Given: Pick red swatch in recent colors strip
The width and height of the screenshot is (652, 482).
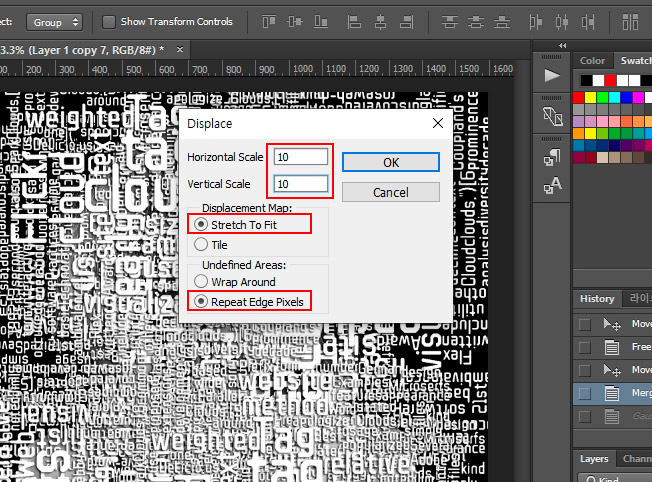Looking at the screenshot, I should click(610, 80).
